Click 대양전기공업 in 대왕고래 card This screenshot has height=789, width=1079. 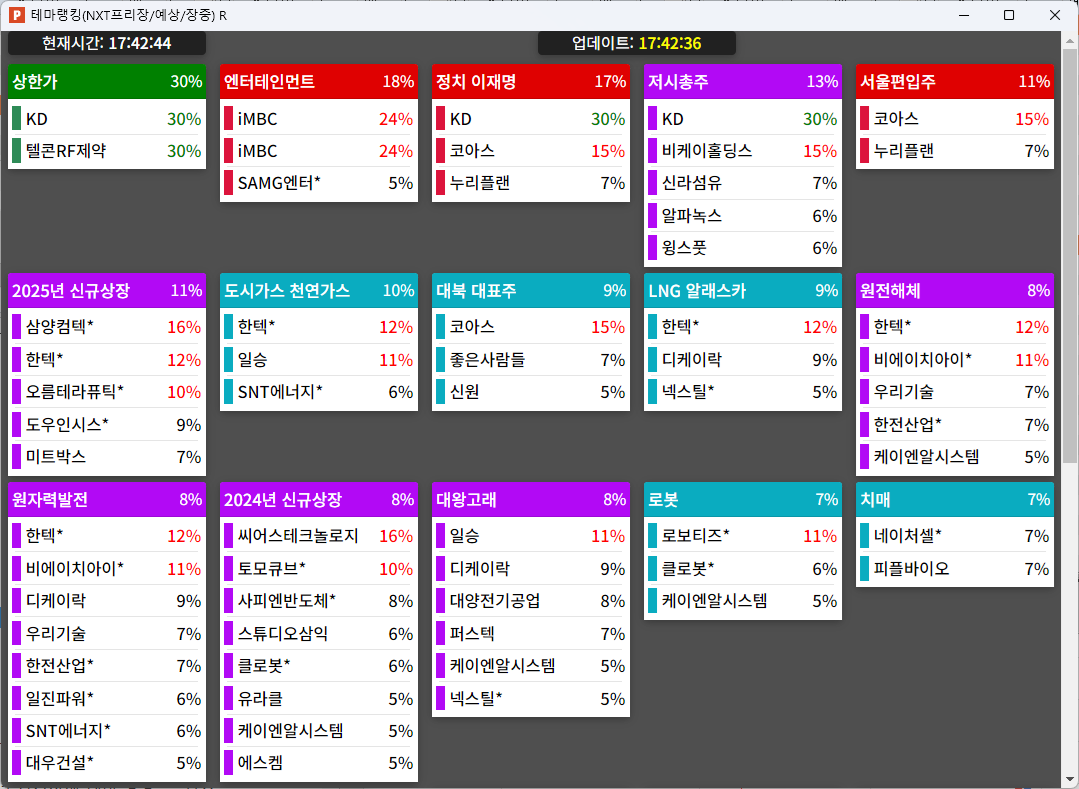pos(531,601)
